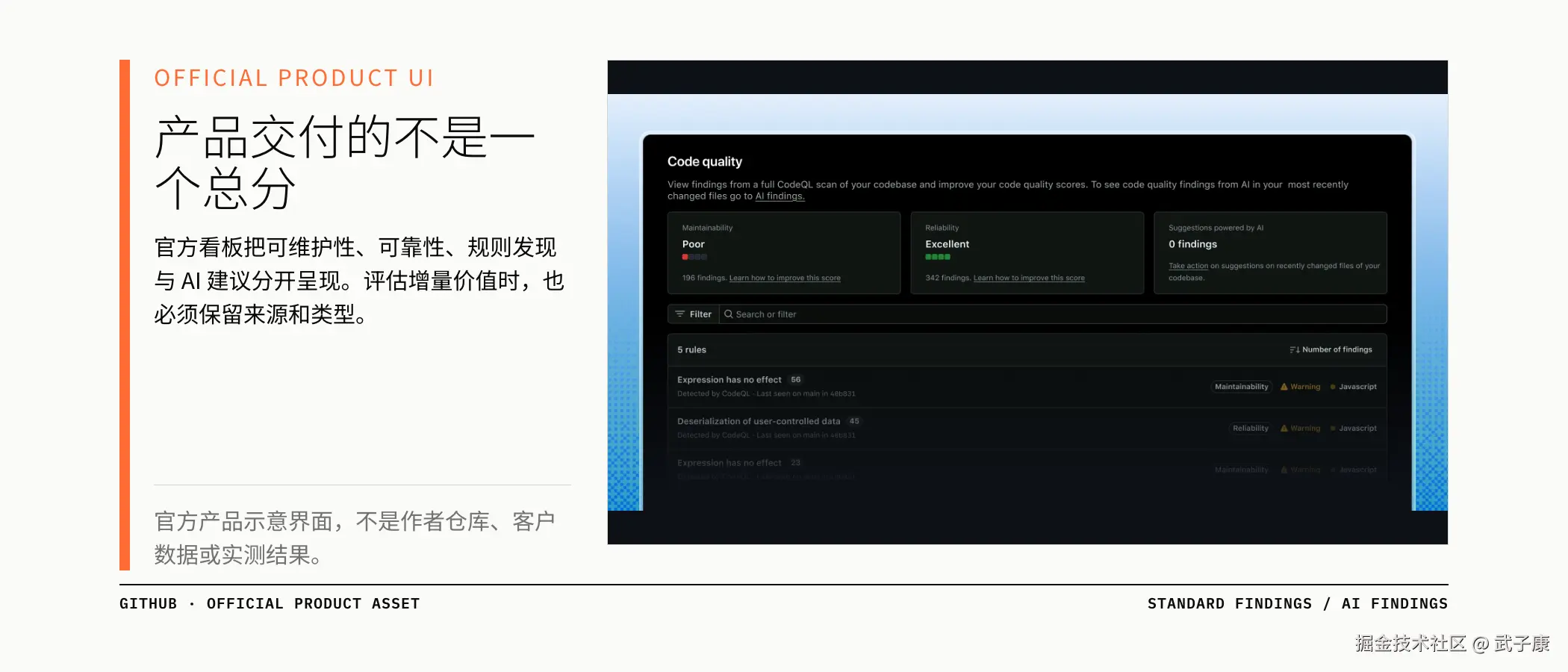Click Learn how to improve this score under Maintainability

(x=785, y=278)
